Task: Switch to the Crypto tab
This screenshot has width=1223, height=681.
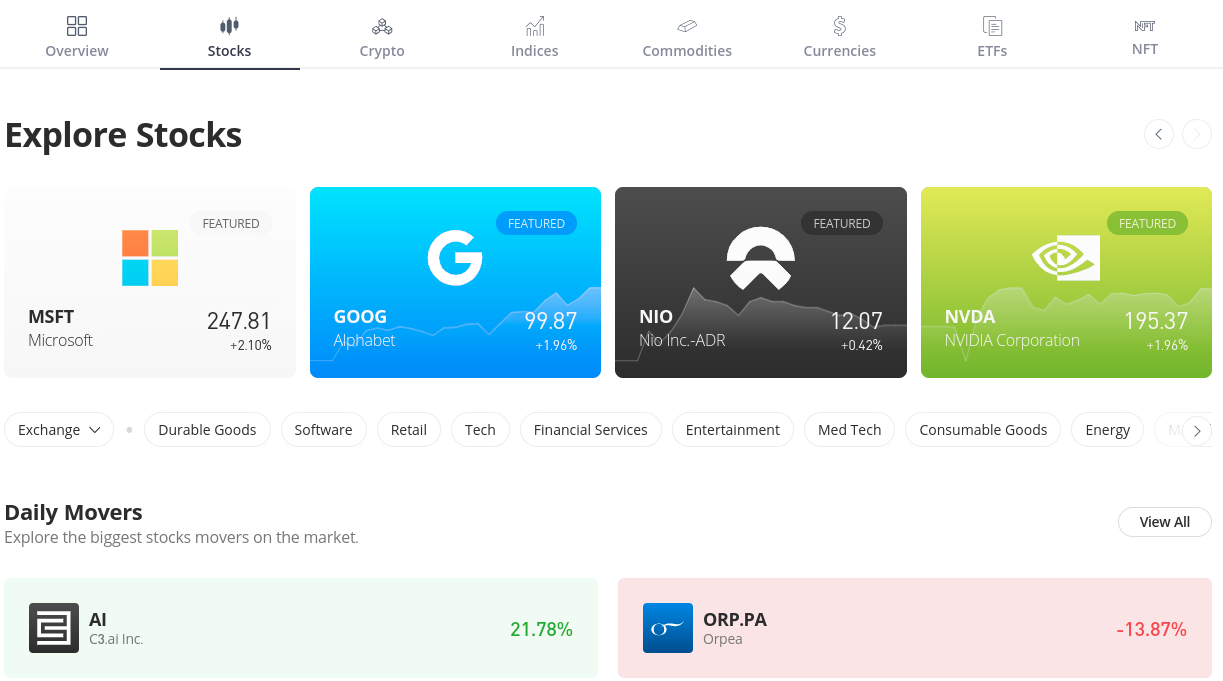Action: pyautogui.click(x=382, y=37)
